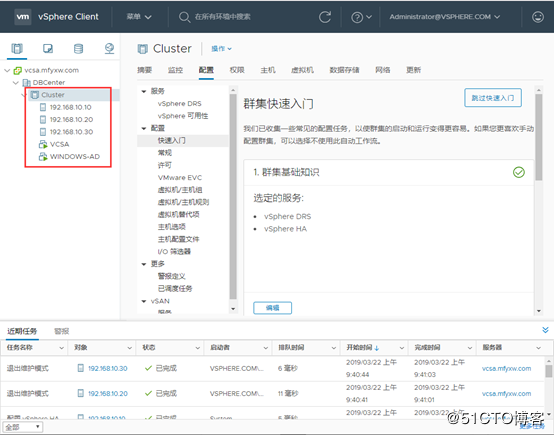The width and height of the screenshot is (554, 435).
Task: Open the Networking view icon
Action: tap(110, 48)
